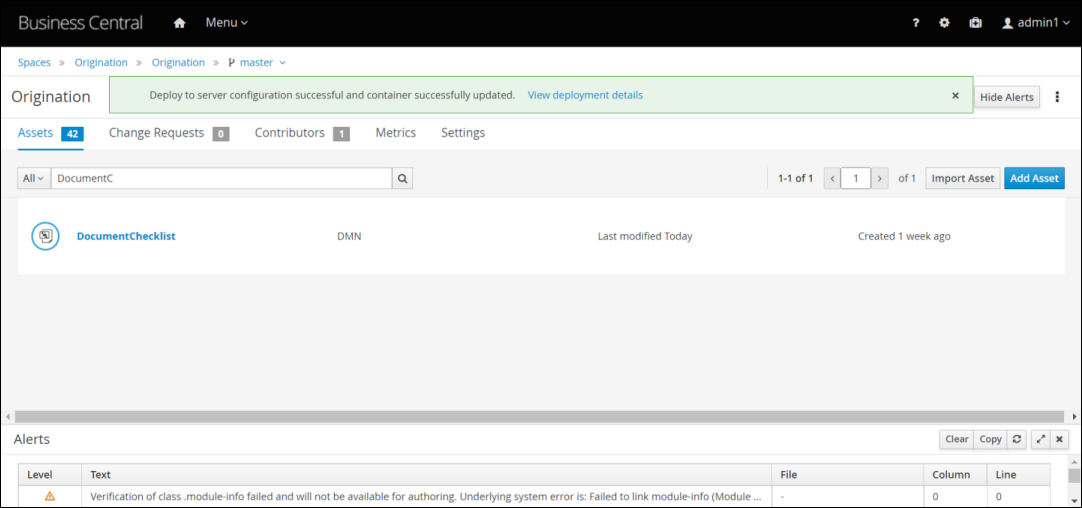Close the Alerts panel
Image resolution: width=1082 pixels, height=508 pixels.
click(1059, 439)
